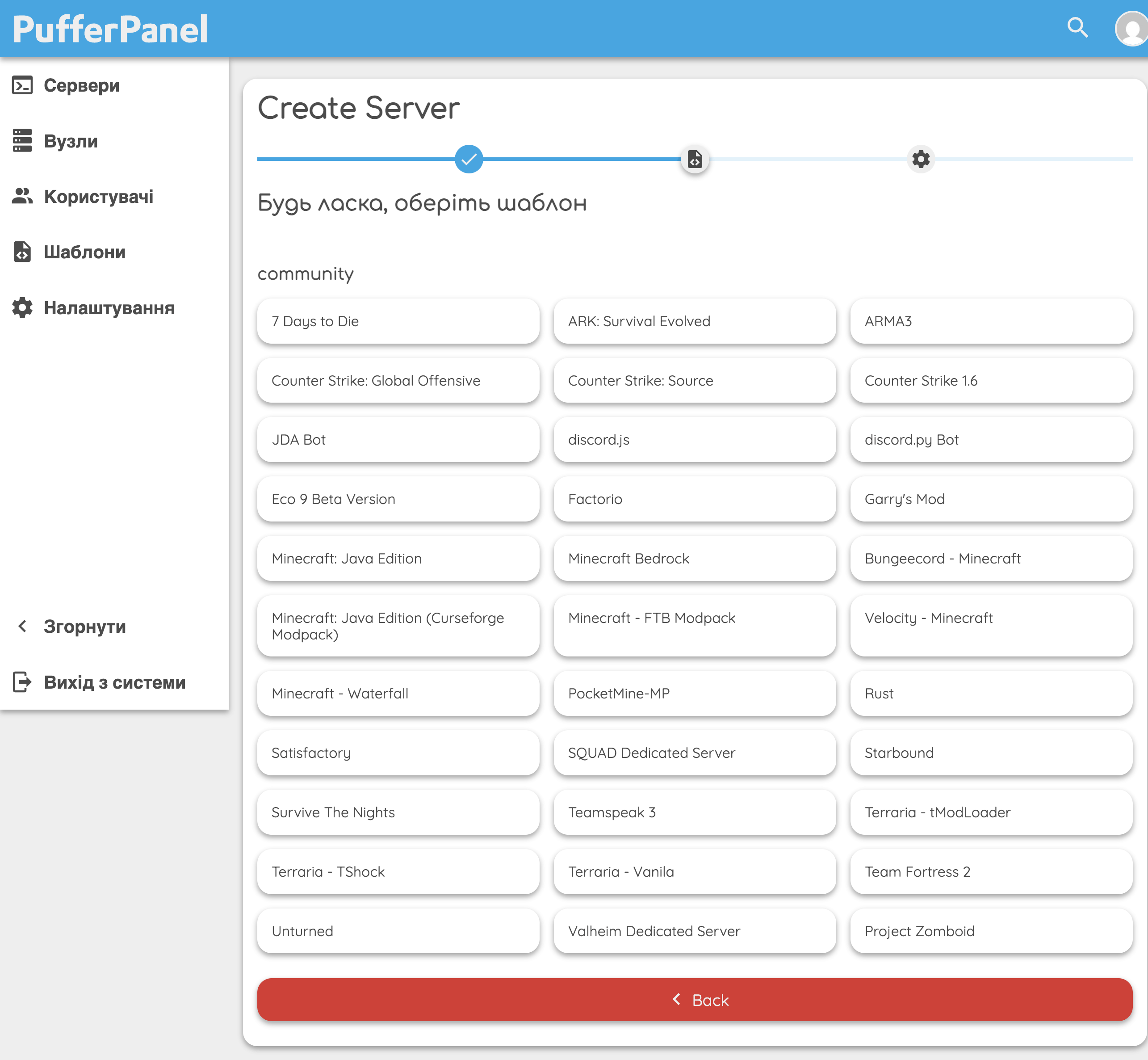The height and width of the screenshot is (1060, 1148).
Task: Open Налаштування menu item
Action: tap(115, 308)
